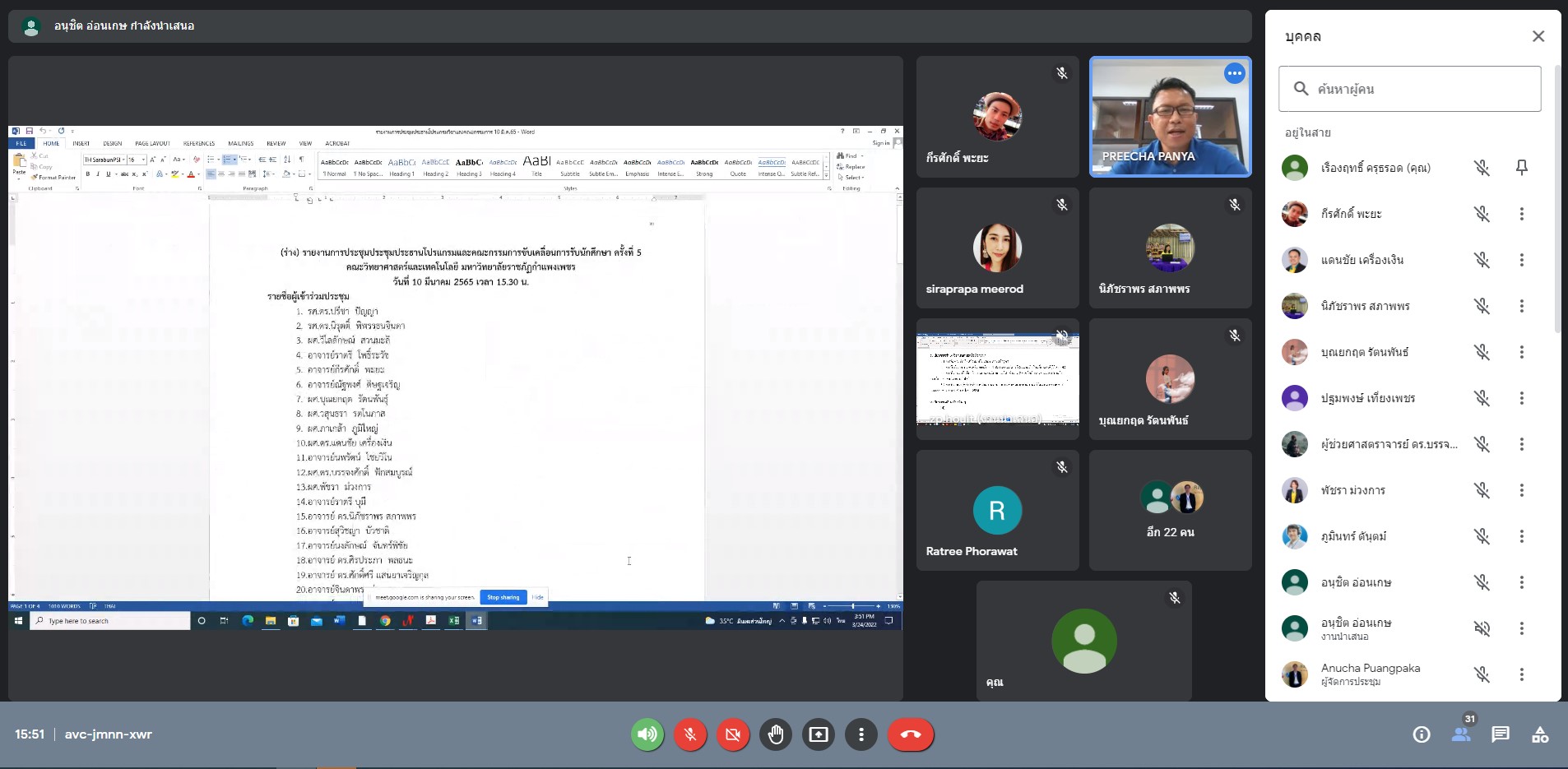Open options menu for กีรศักดิ์ พยะยะ in list

(1521, 214)
